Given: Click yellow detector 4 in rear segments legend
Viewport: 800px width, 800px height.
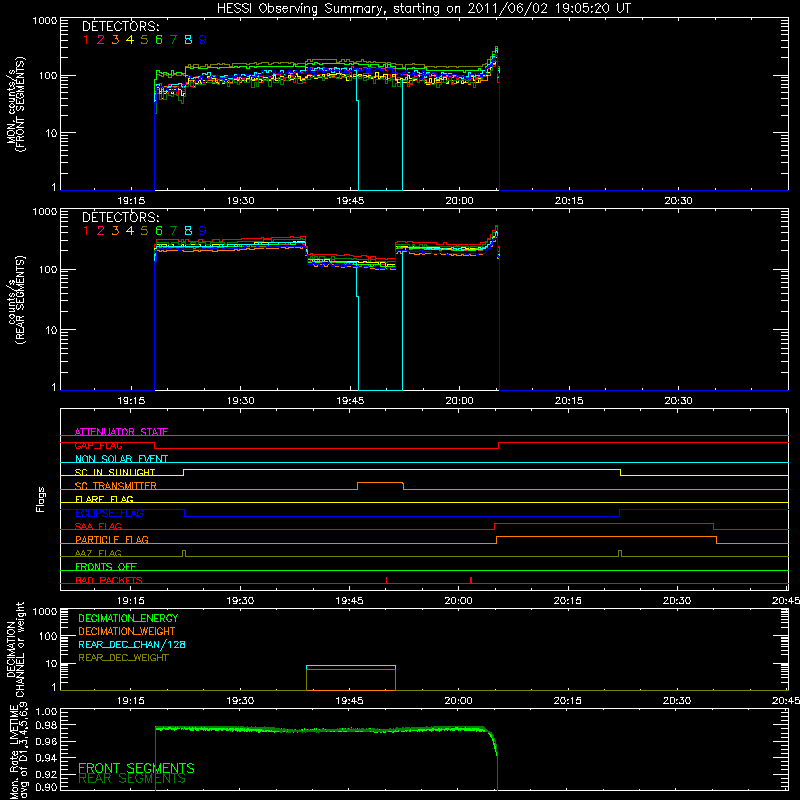Looking at the screenshot, I should [130, 231].
